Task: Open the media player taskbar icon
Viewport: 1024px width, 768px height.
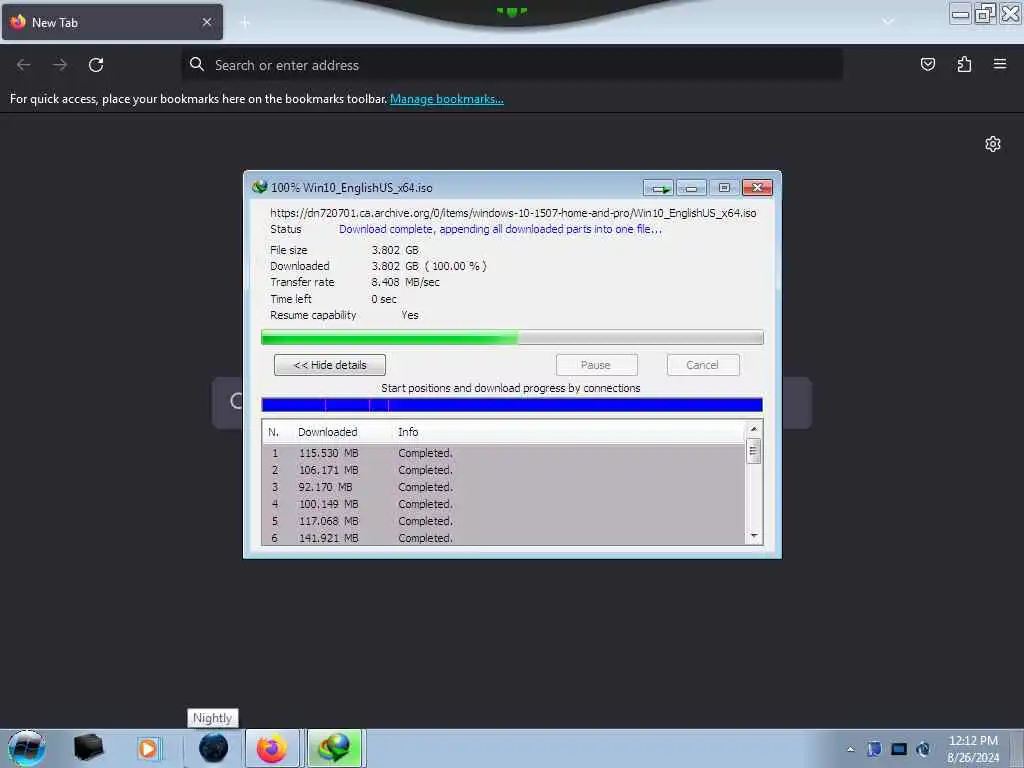Action: point(148,748)
